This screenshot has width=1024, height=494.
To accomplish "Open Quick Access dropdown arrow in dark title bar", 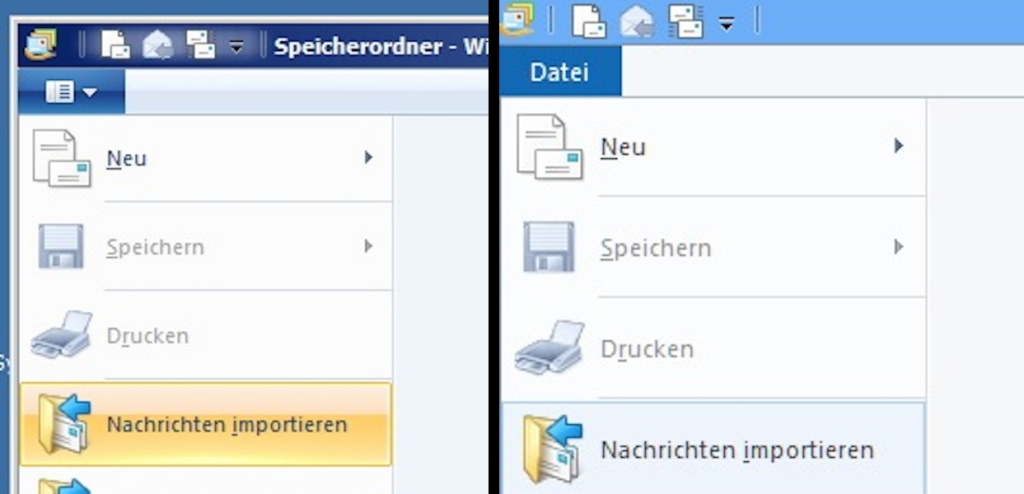I will [236, 47].
